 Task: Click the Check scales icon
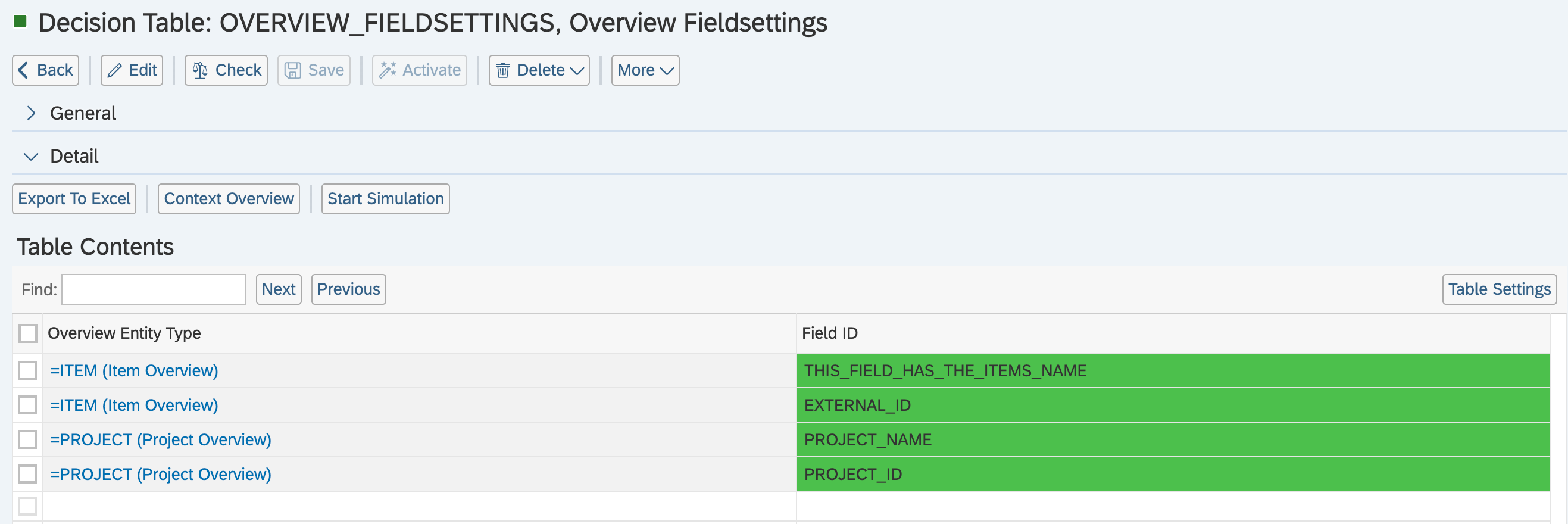(x=199, y=71)
